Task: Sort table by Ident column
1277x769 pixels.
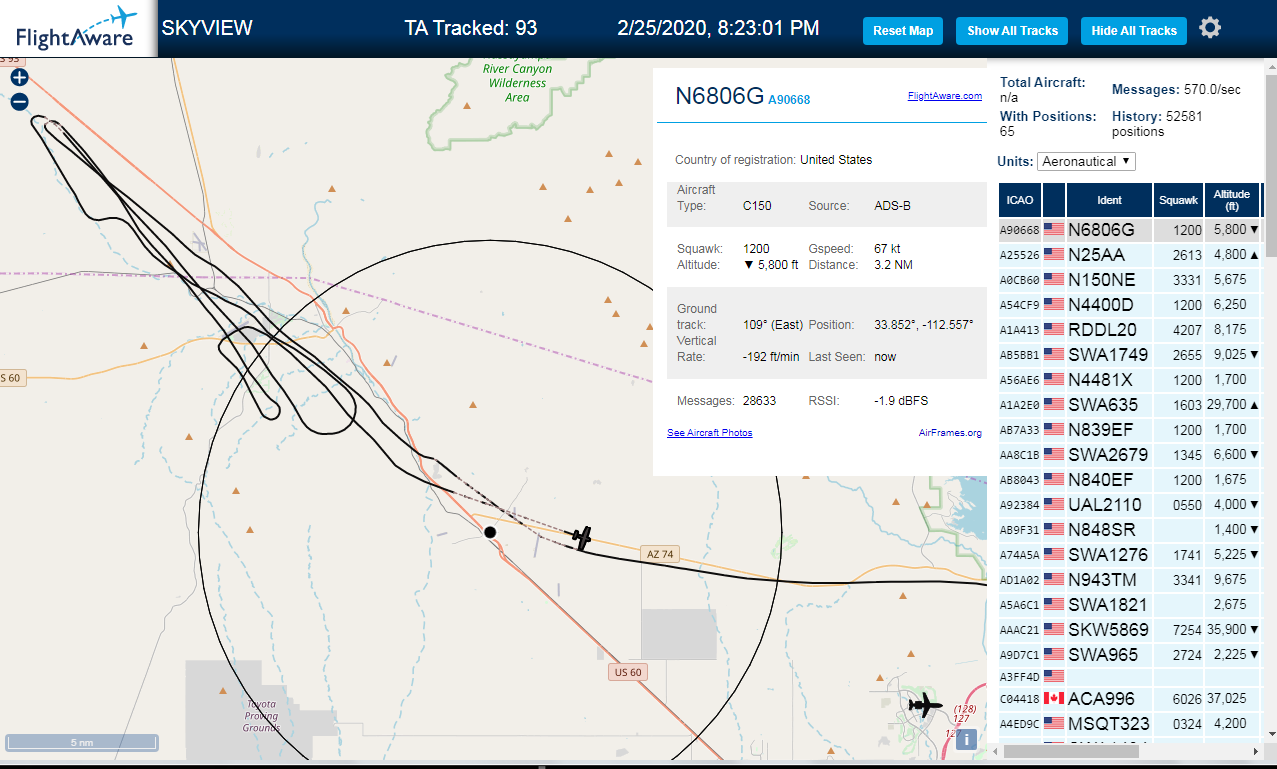Action: click(1109, 200)
